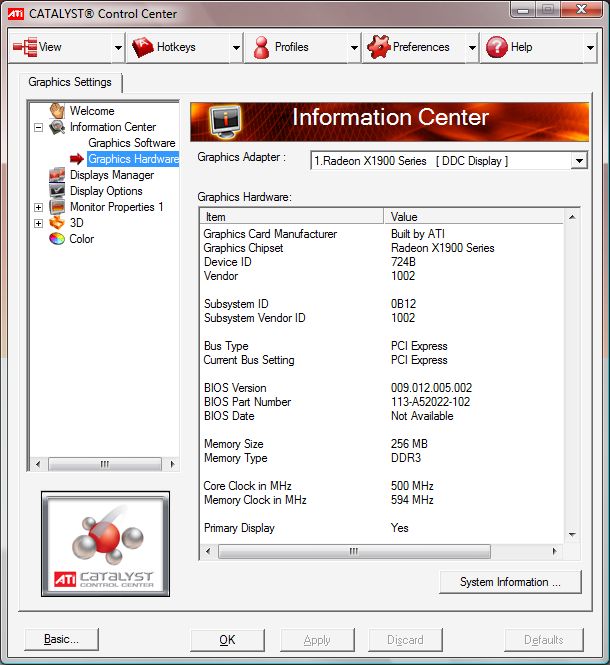The width and height of the screenshot is (610, 665).
Task: Click the tree panel horizontal scrollbar thumb
Action: (105, 464)
